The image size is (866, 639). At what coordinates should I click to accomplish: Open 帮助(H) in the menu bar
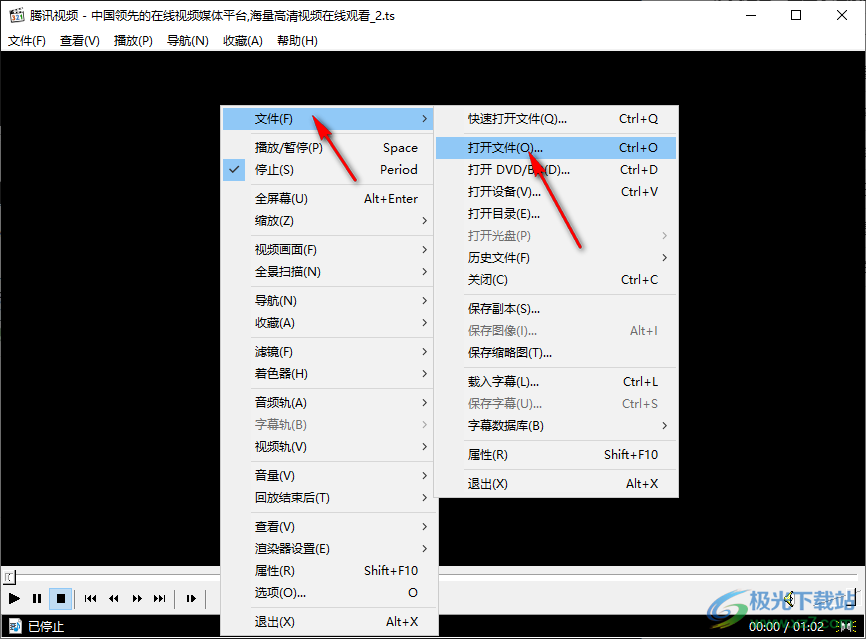297,41
